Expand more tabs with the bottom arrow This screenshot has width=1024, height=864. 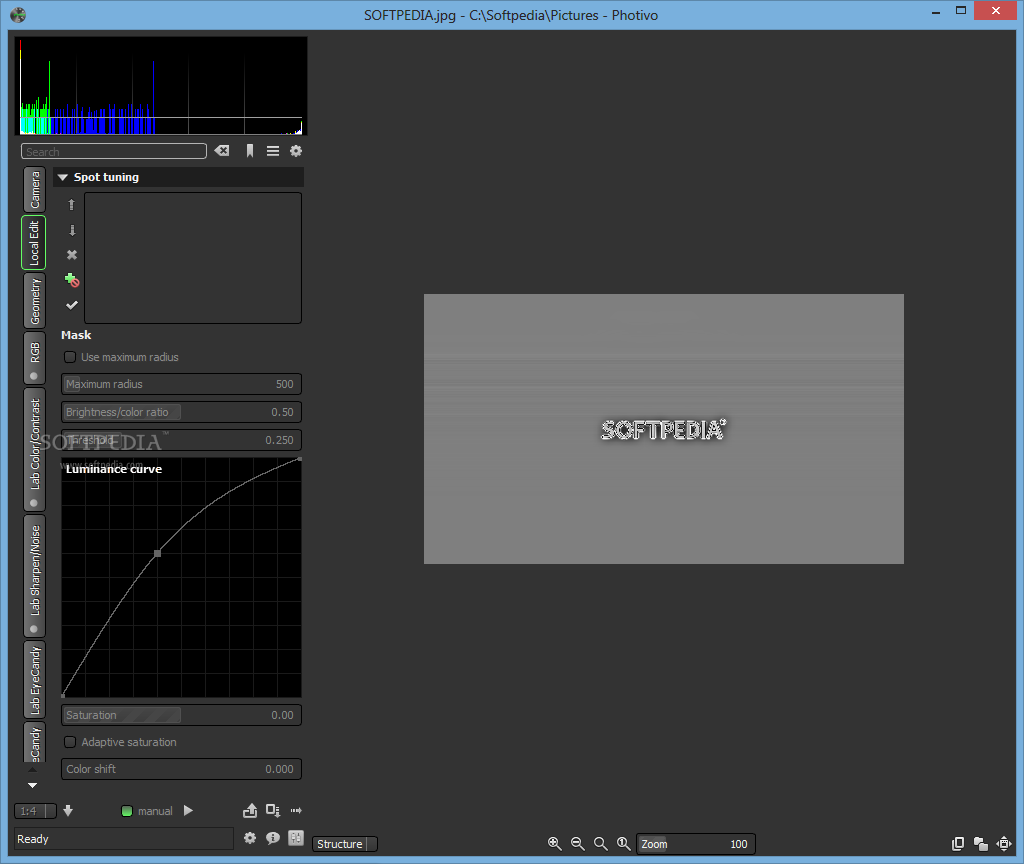pyautogui.click(x=32, y=785)
